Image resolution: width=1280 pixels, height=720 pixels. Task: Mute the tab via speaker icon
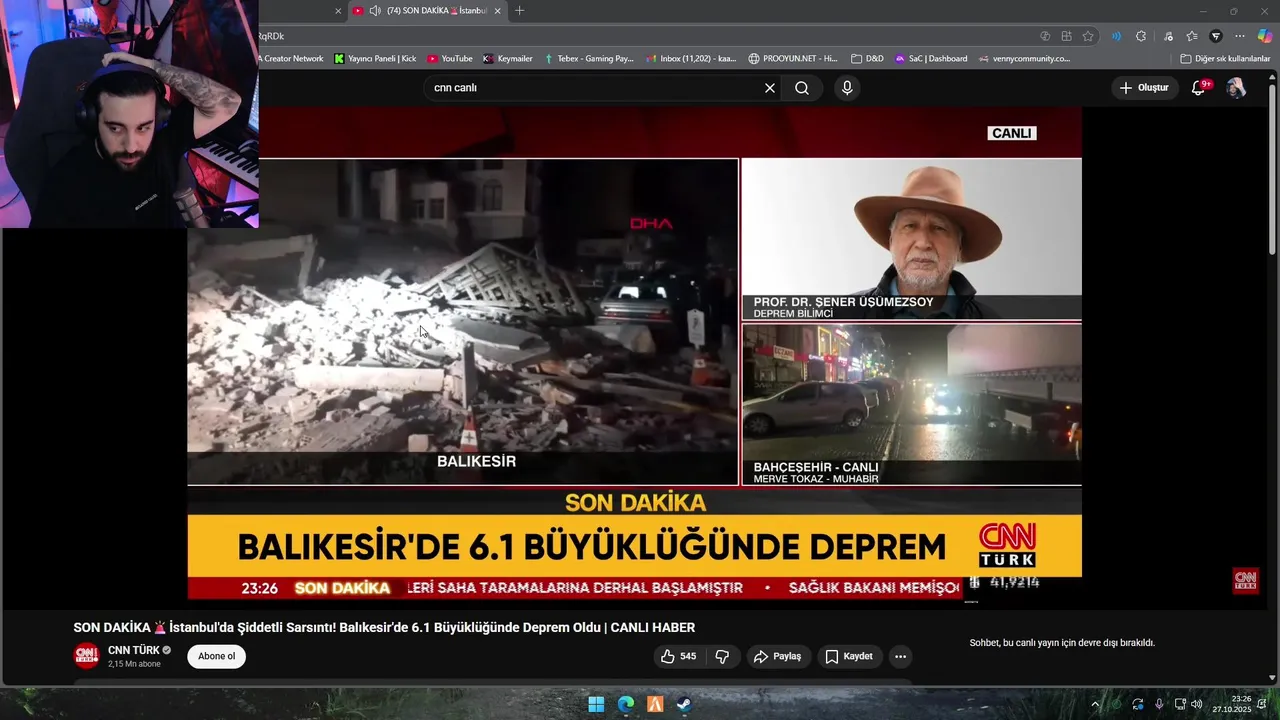click(x=375, y=10)
